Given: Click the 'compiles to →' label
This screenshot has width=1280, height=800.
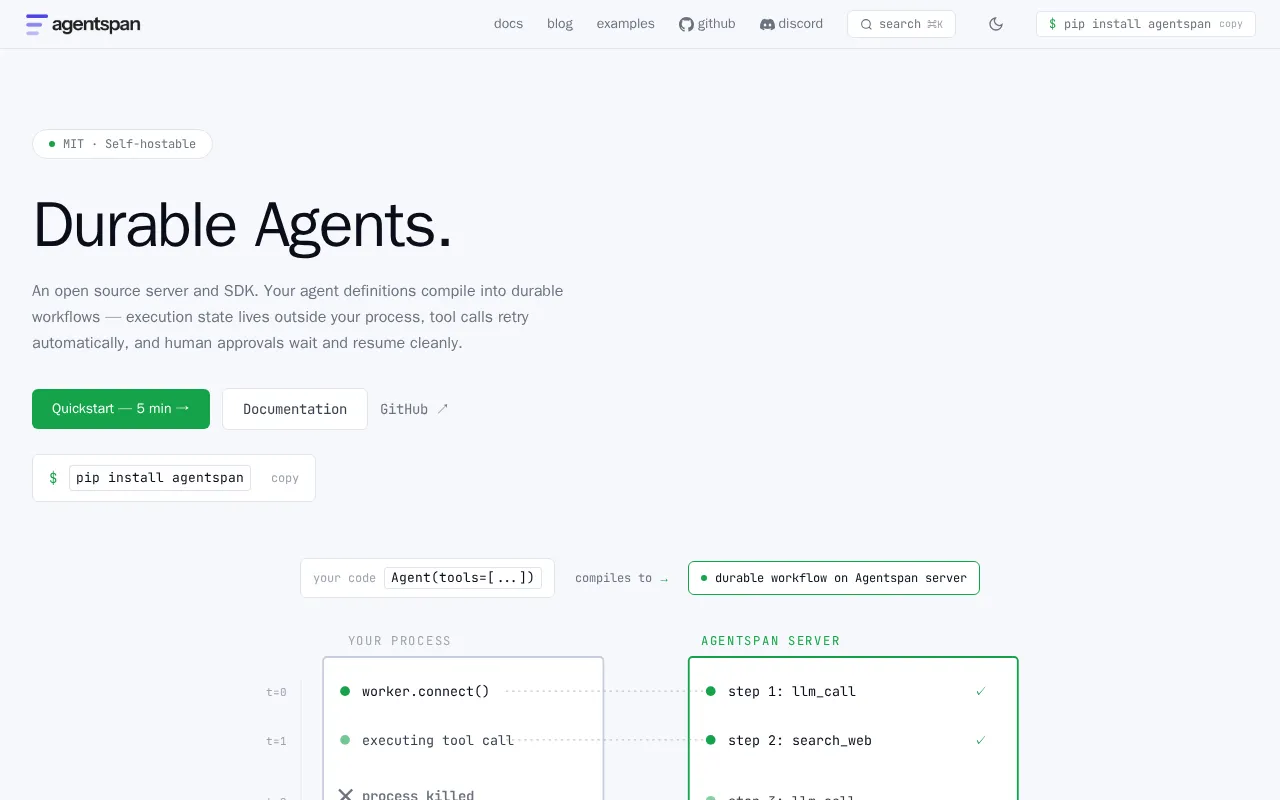Looking at the screenshot, I should (621, 578).
